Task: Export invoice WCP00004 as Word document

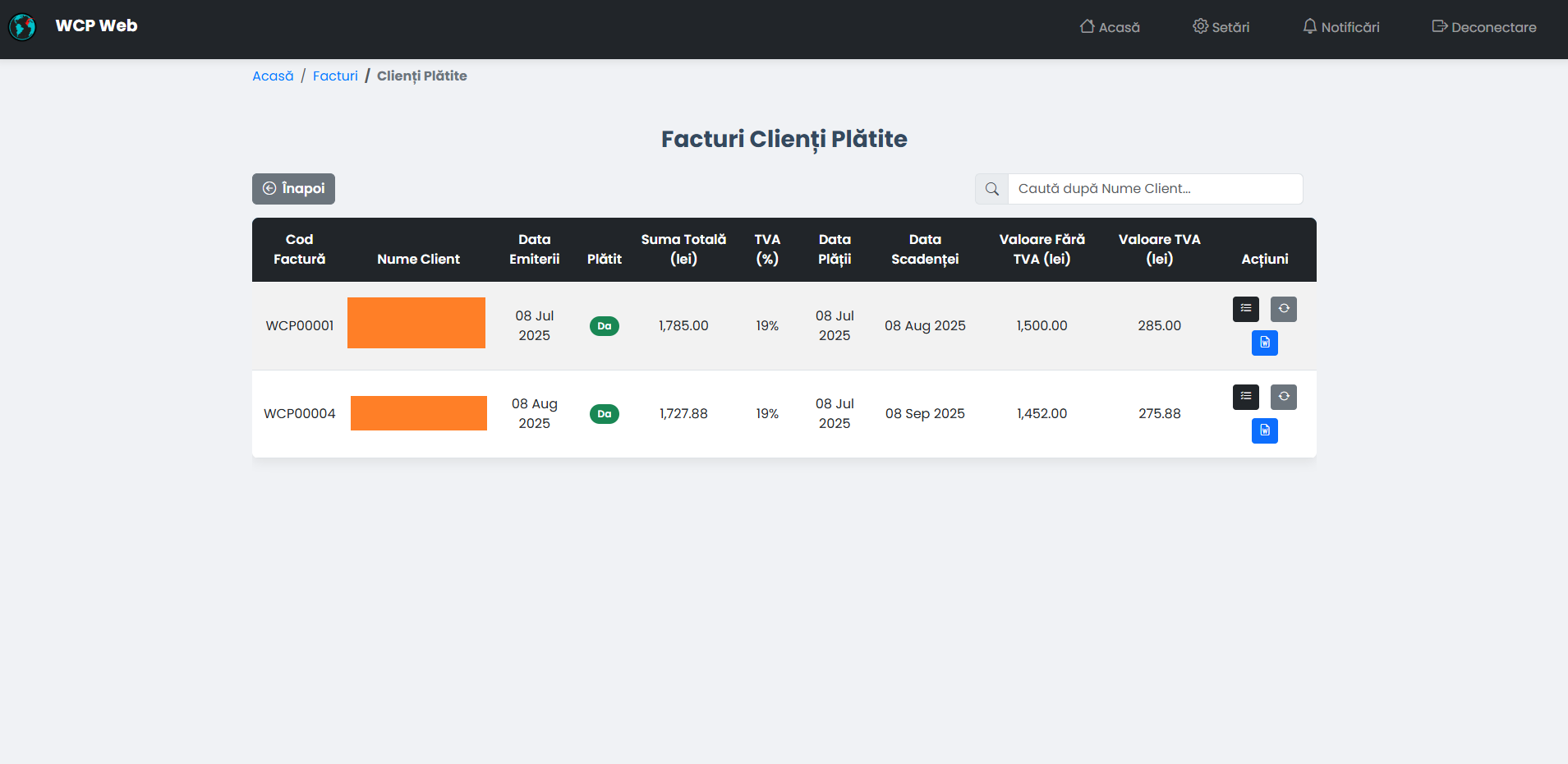Action: pos(1264,430)
